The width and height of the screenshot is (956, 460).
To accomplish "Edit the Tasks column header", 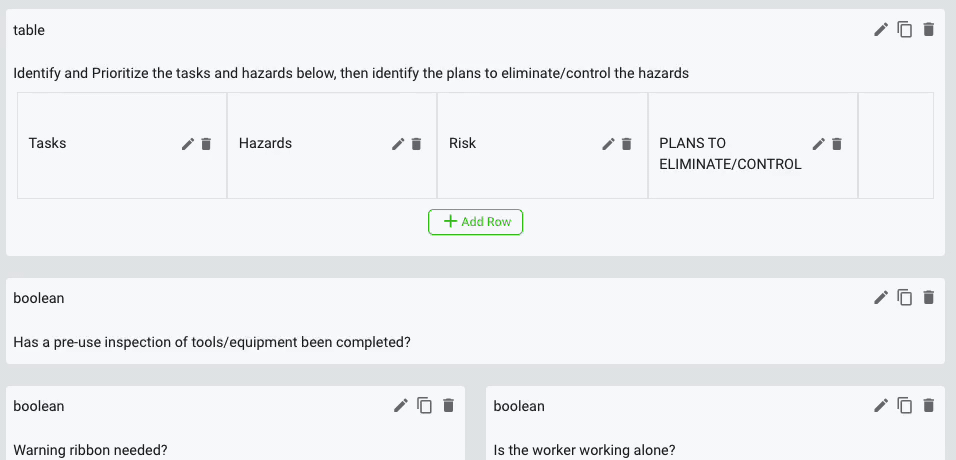I will (x=188, y=144).
